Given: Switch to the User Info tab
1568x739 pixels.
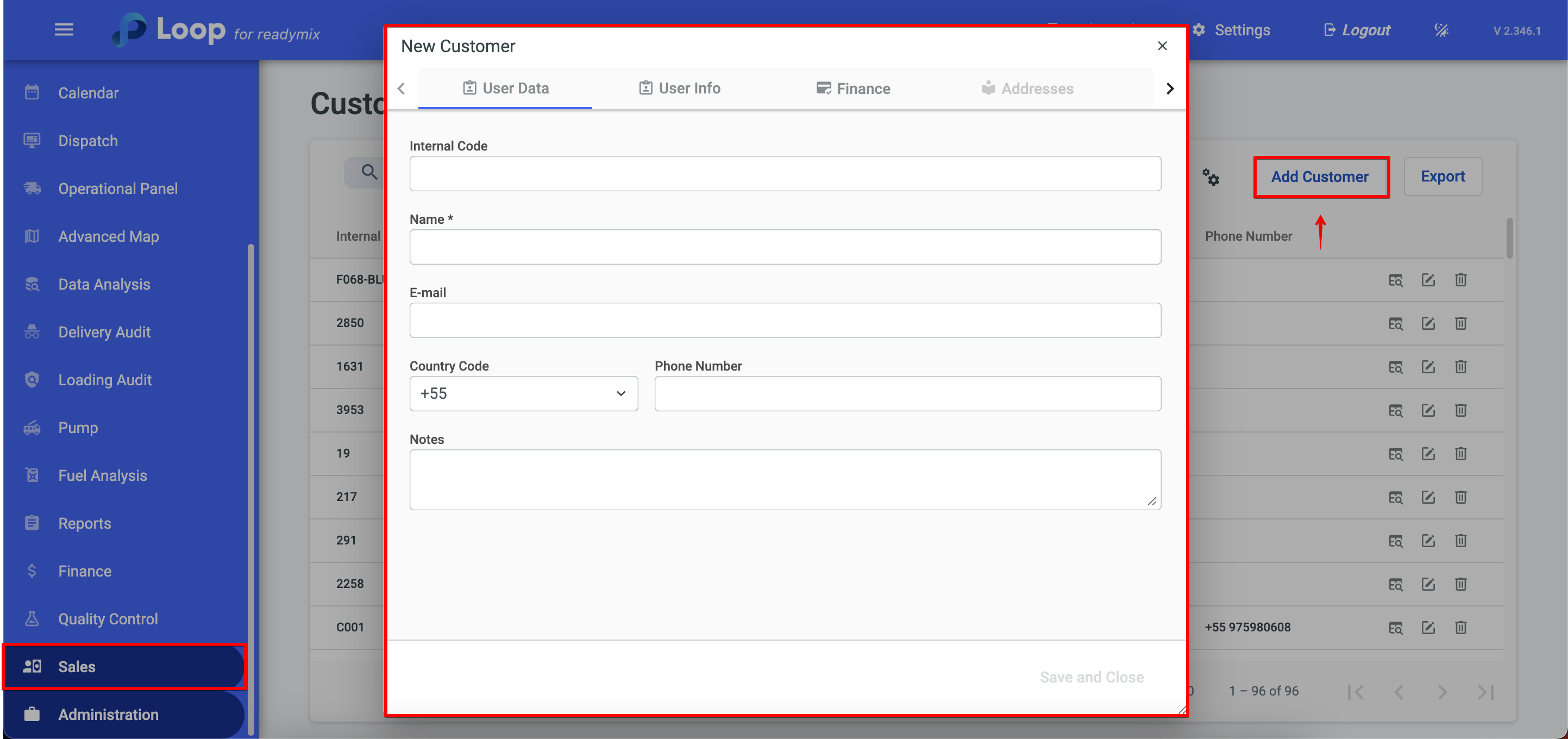Looking at the screenshot, I should pyautogui.click(x=679, y=88).
